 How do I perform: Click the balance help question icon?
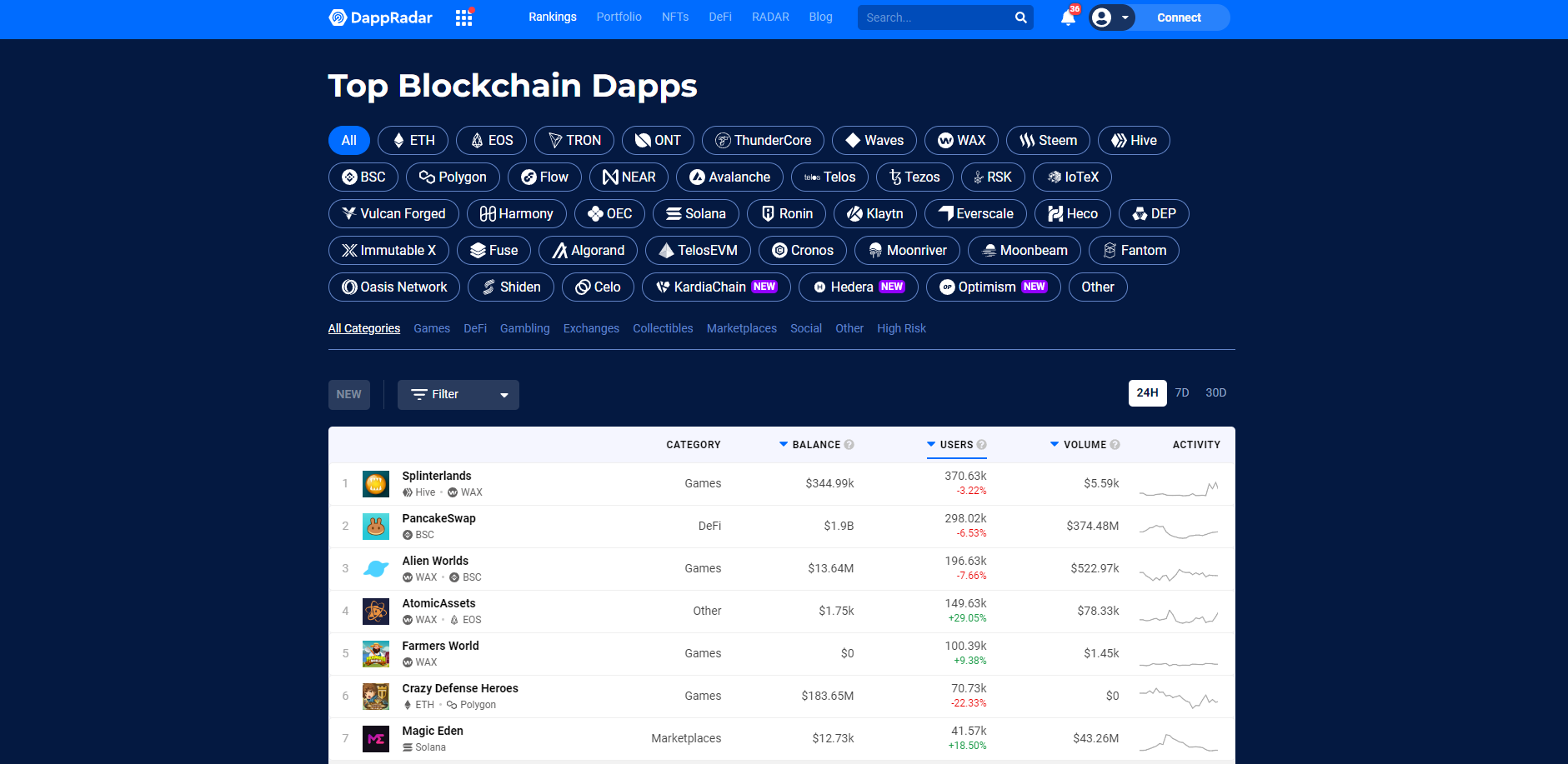[849, 445]
